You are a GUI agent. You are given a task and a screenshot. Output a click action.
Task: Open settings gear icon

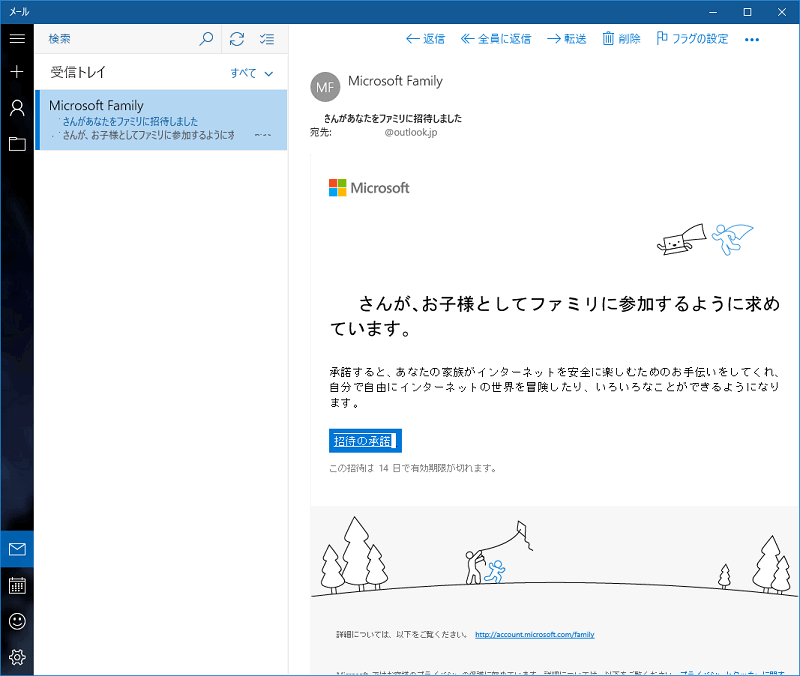(17, 657)
